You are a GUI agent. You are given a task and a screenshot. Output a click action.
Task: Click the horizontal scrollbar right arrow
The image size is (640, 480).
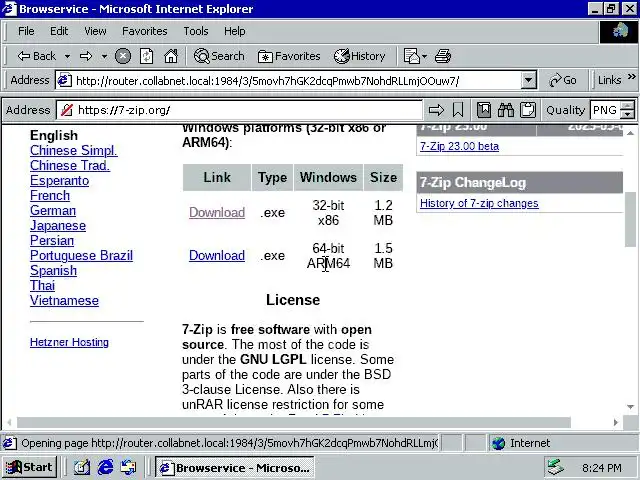616,422
